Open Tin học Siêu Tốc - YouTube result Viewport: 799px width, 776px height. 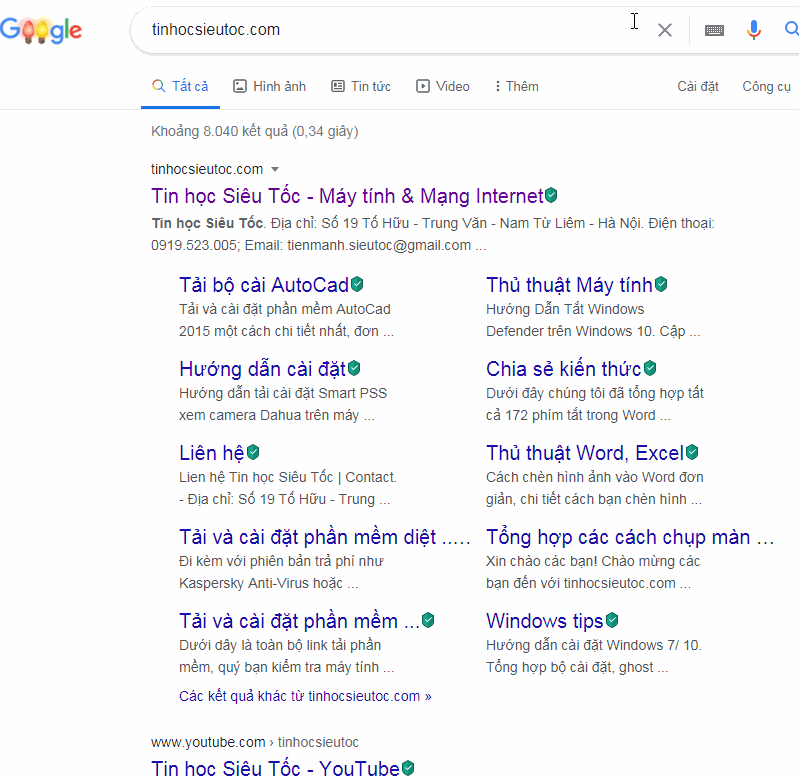(x=275, y=767)
